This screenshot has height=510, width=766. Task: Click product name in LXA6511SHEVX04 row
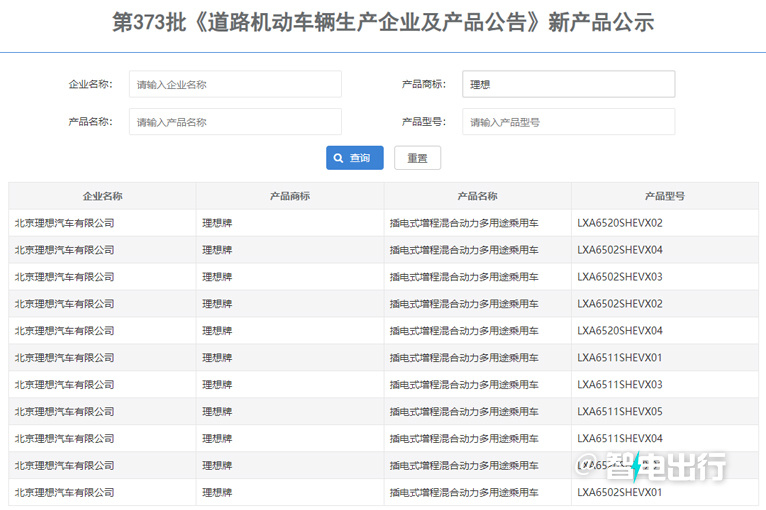(464, 438)
